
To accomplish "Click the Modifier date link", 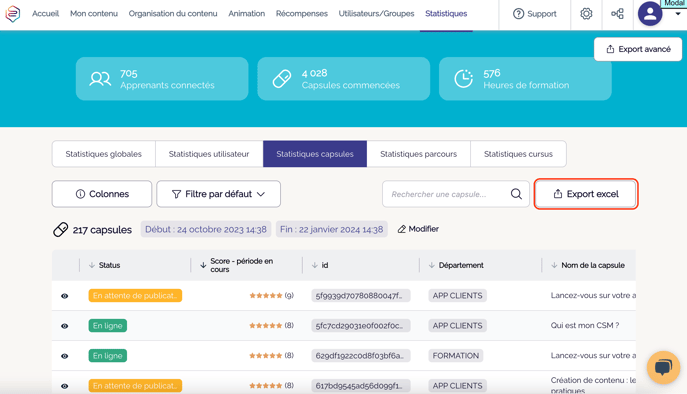I will (418, 229).
